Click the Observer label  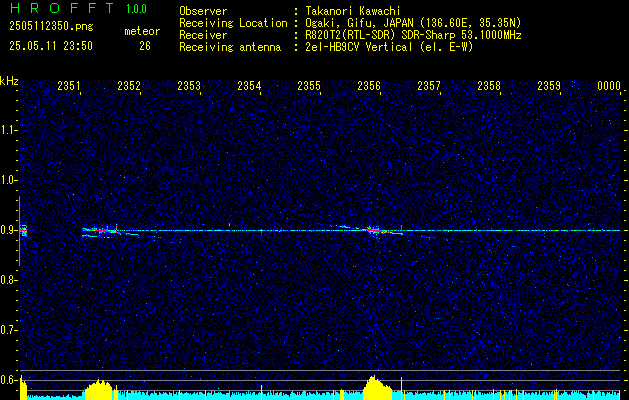pos(203,11)
